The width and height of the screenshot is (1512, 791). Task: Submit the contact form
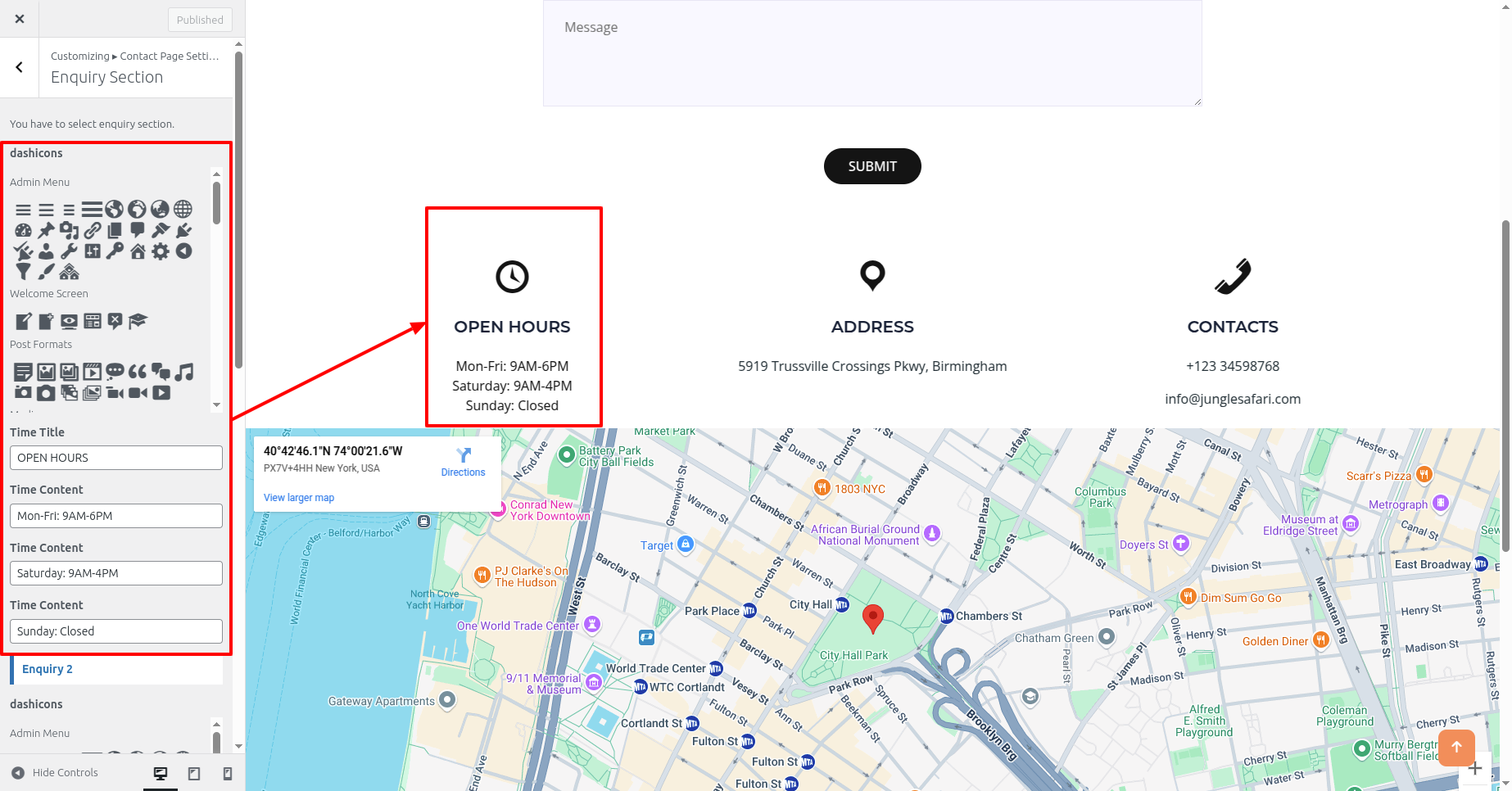872,166
